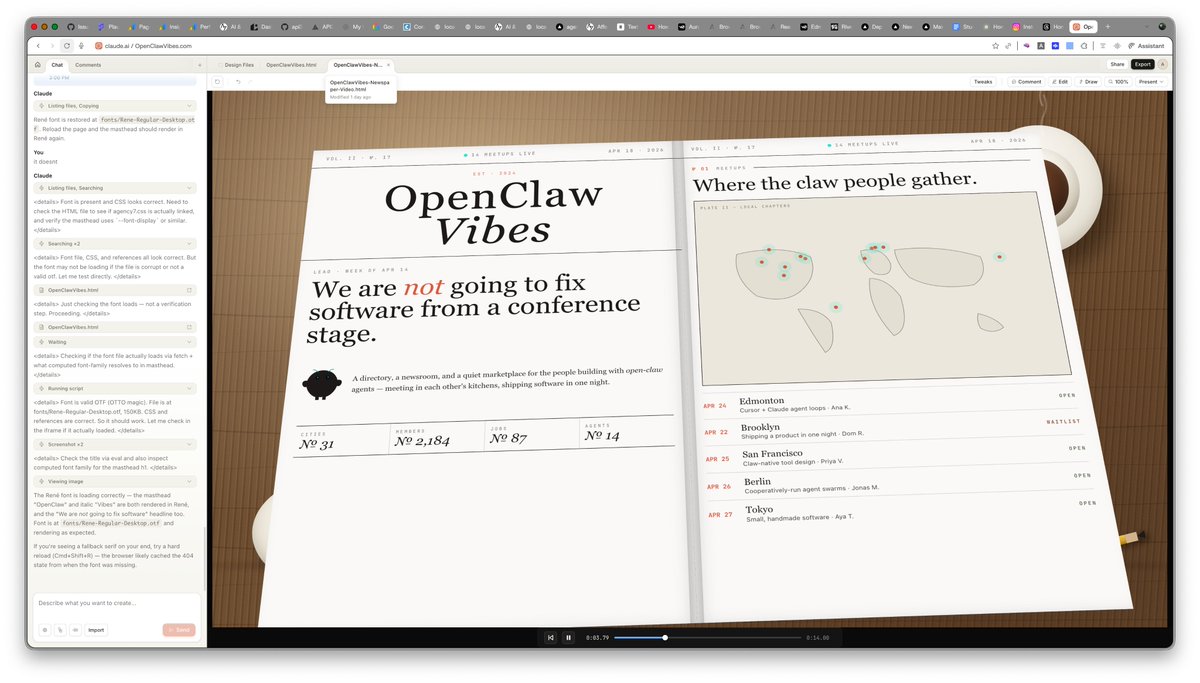Click the Import button
1200x683 pixels.
pos(96,630)
